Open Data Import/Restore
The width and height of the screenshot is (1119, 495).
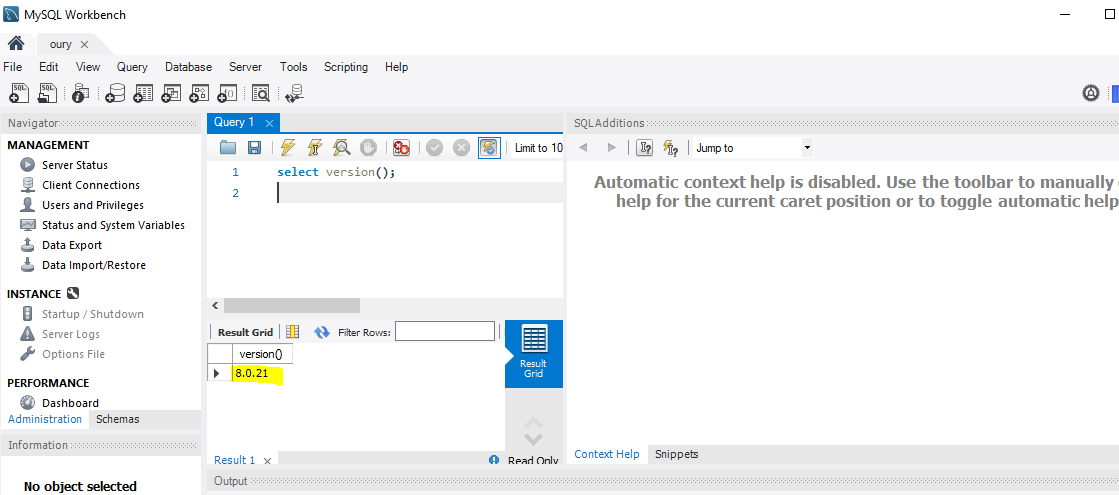93,265
